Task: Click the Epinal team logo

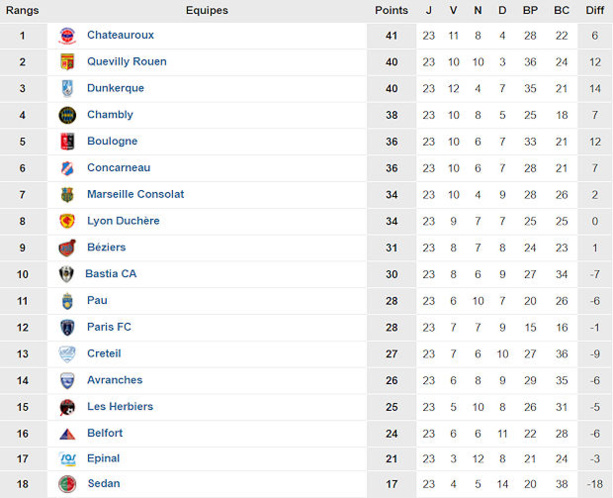Action: 67,459
